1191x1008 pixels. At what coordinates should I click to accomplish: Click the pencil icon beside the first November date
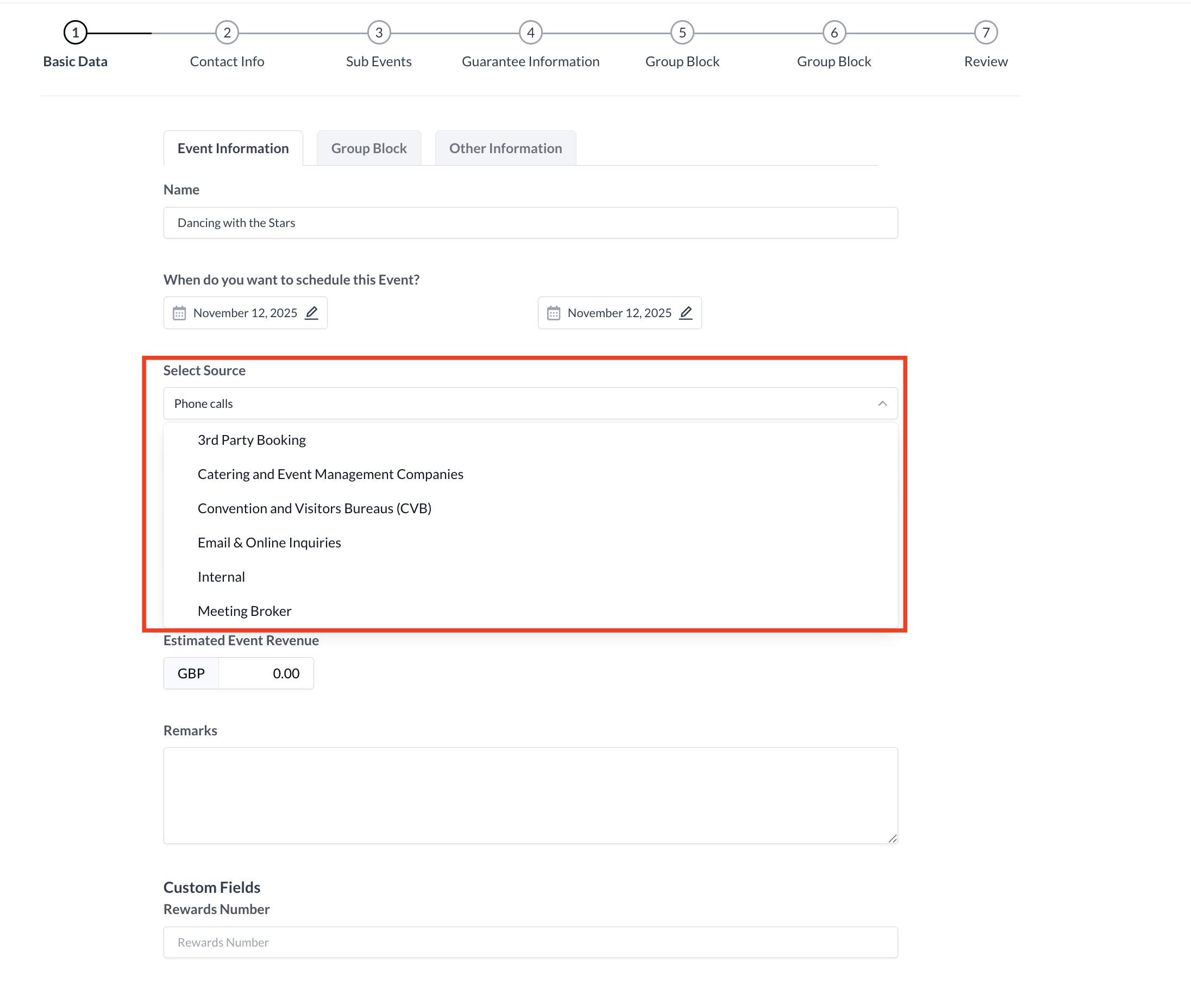pos(312,313)
